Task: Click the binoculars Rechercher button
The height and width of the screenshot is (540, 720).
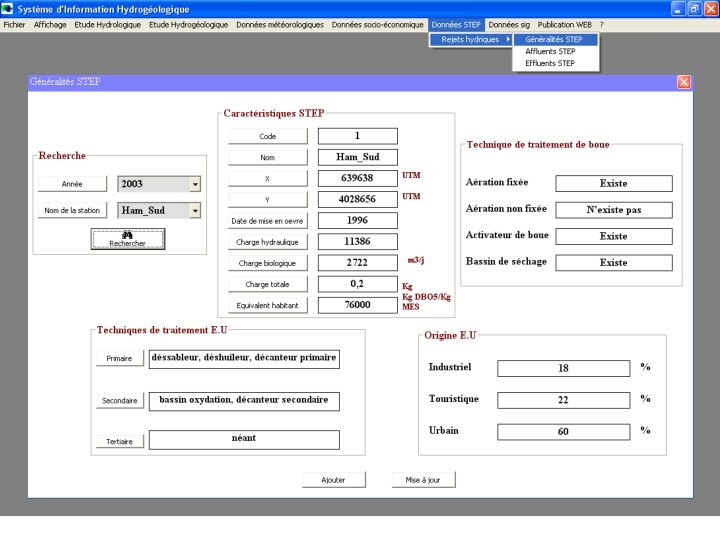Action: [x=128, y=239]
